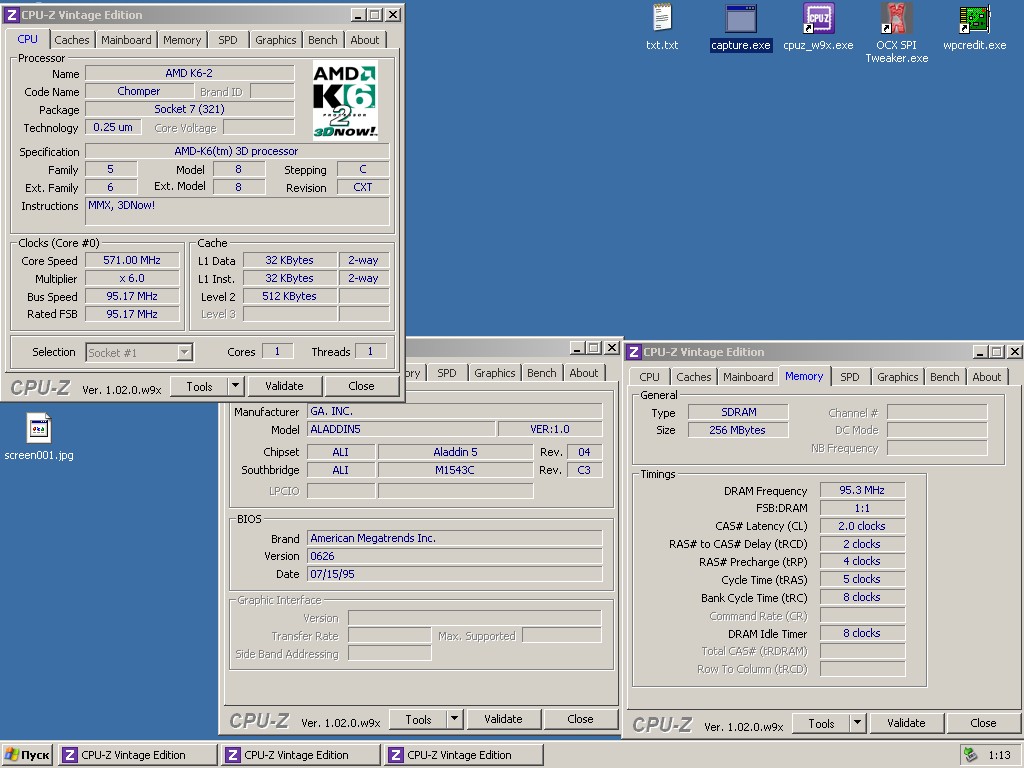Click Tools button in CPU window
This screenshot has height=768, width=1024.
coord(199,386)
